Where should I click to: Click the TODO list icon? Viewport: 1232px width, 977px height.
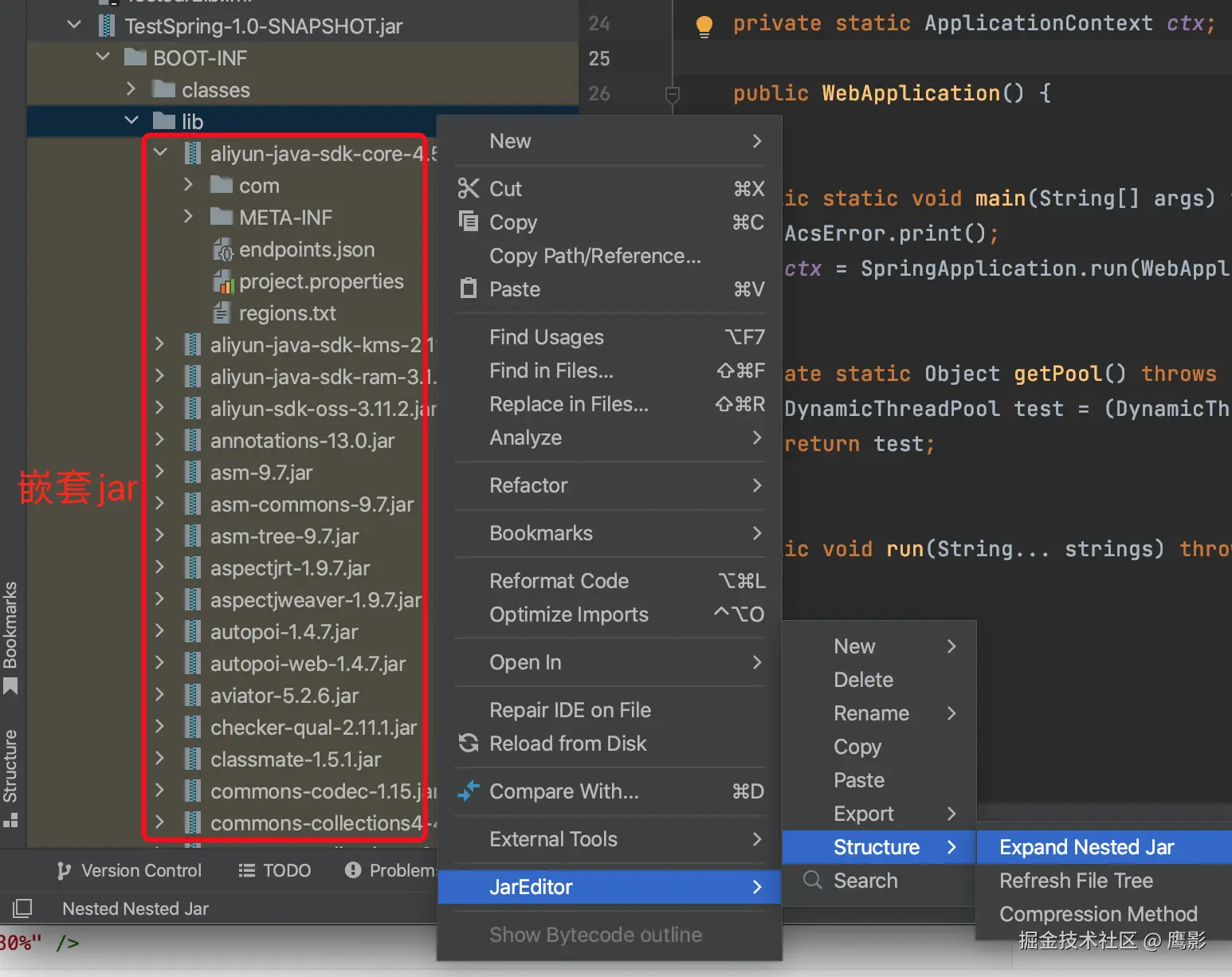tap(246, 870)
